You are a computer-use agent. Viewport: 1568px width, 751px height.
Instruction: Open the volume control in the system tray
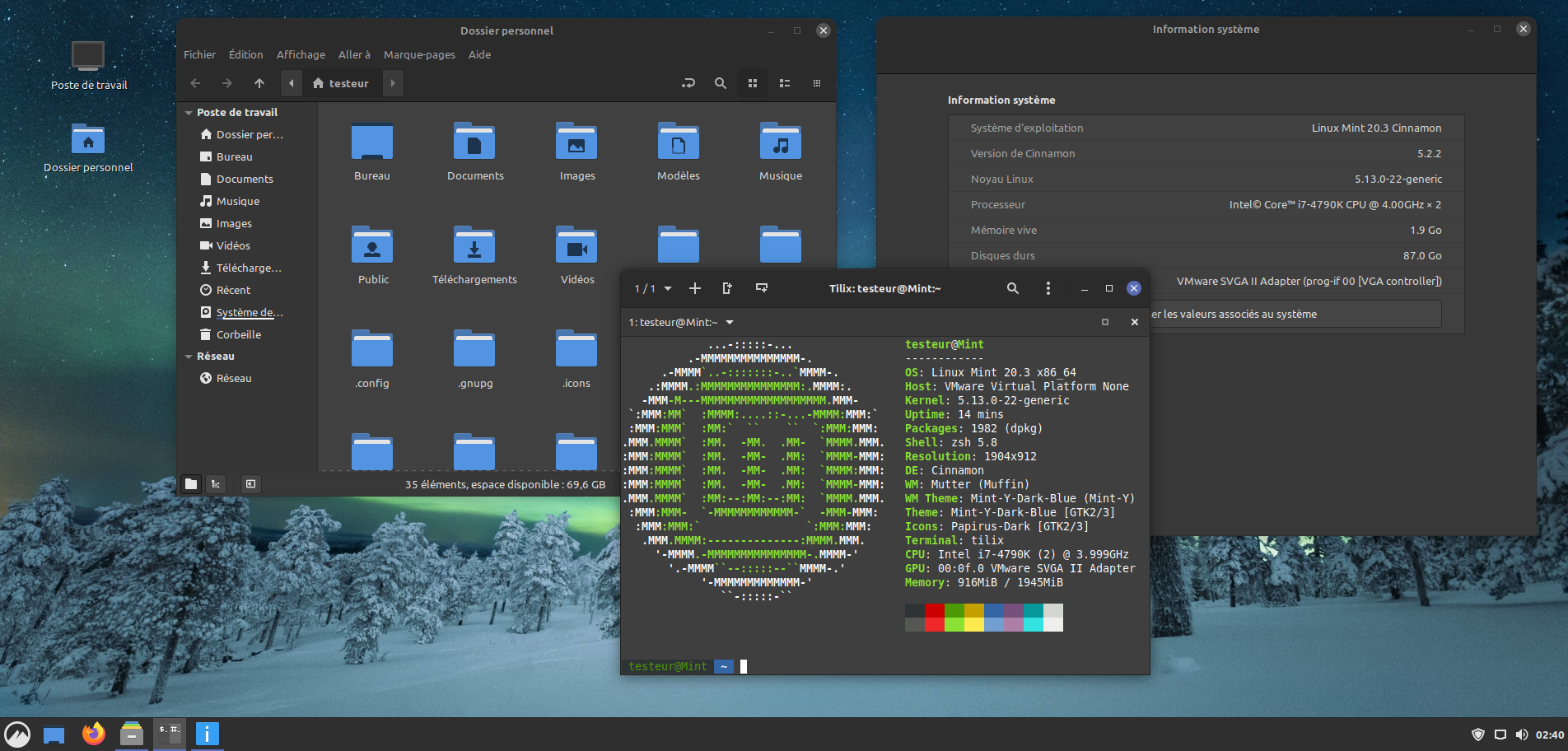coord(1522,735)
